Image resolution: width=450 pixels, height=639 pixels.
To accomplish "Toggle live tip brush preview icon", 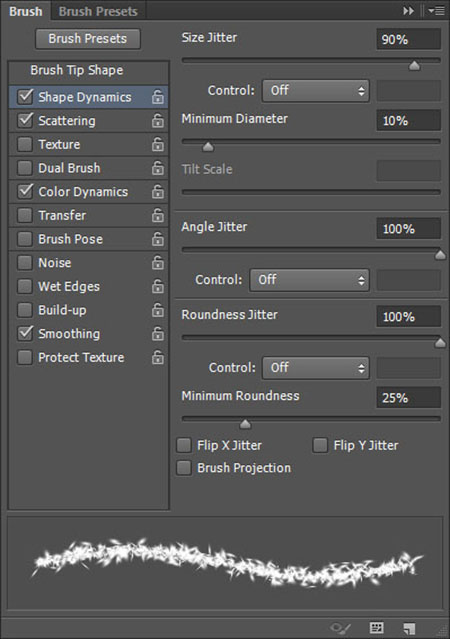I will 340,628.
